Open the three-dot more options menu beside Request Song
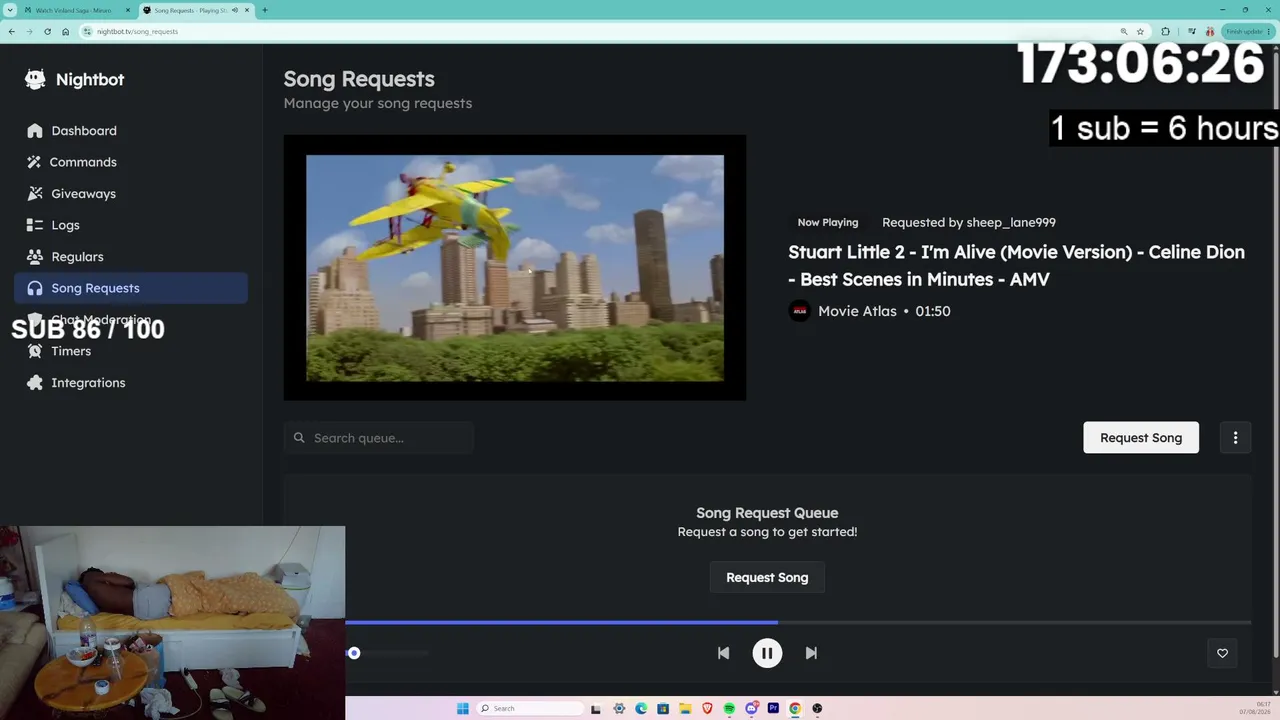Viewport: 1280px width, 720px height. point(1235,437)
